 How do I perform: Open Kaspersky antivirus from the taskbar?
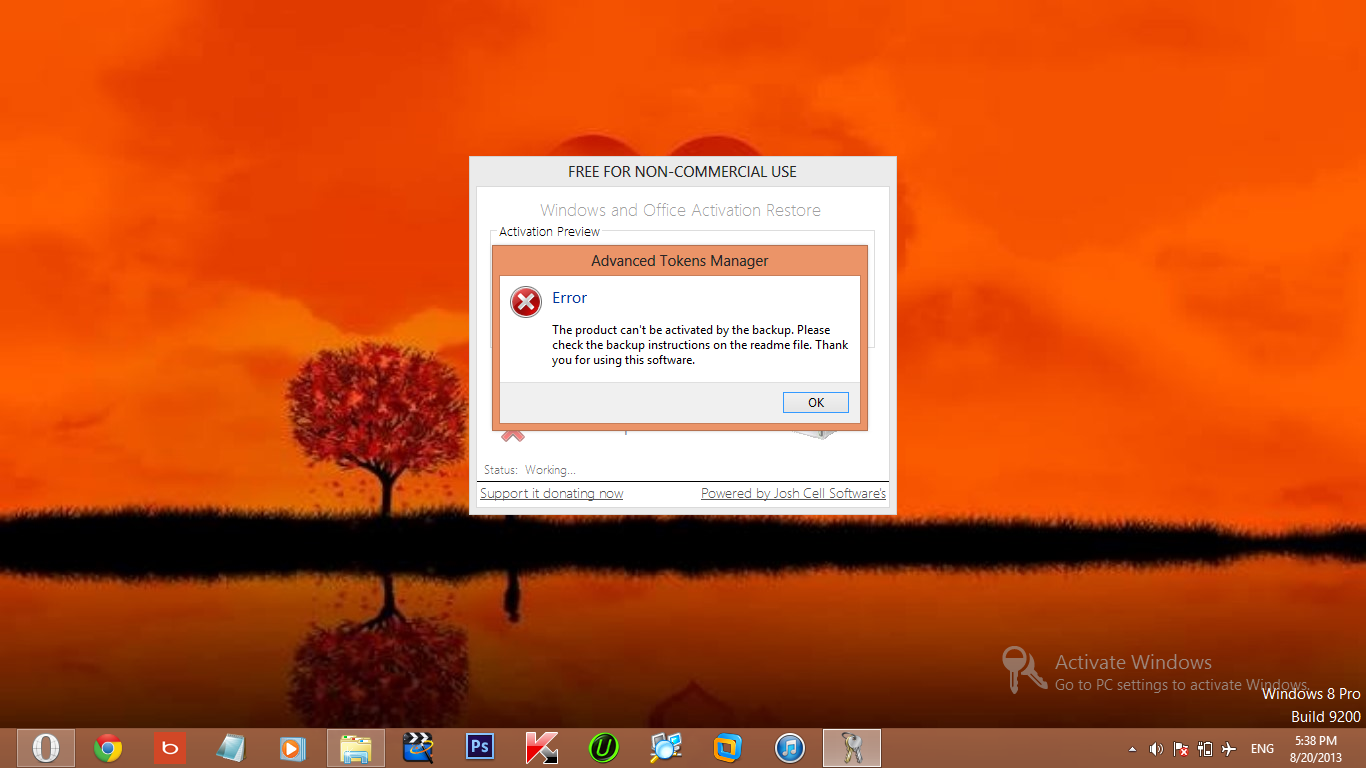coord(541,748)
